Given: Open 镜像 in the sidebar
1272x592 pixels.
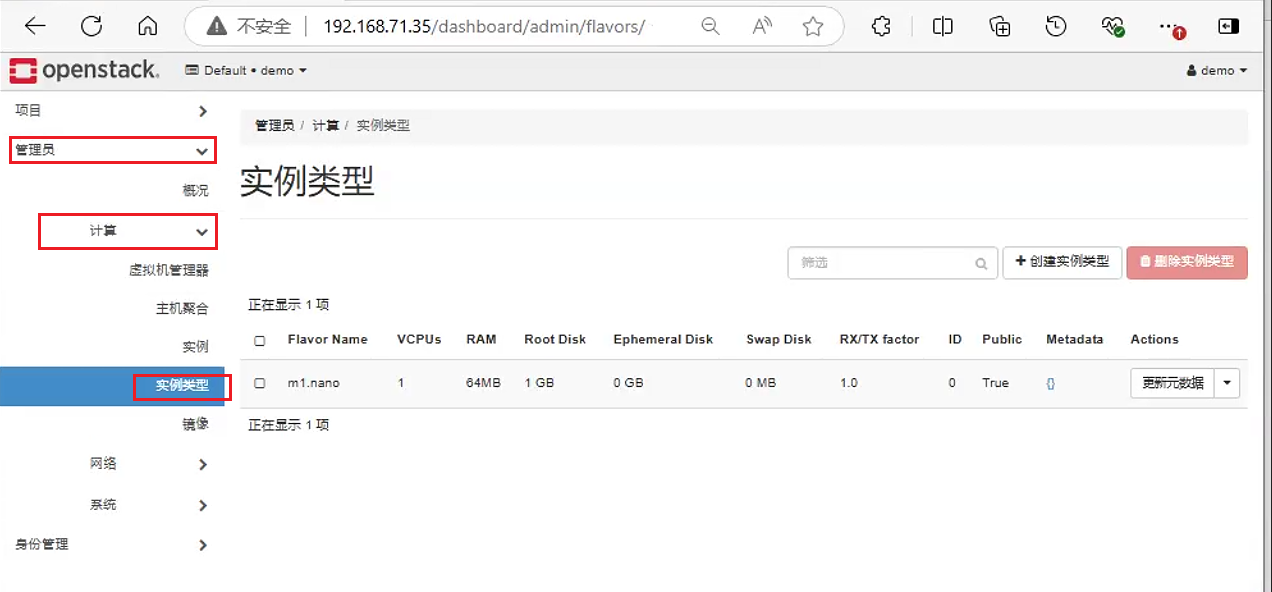Looking at the screenshot, I should 195,424.
